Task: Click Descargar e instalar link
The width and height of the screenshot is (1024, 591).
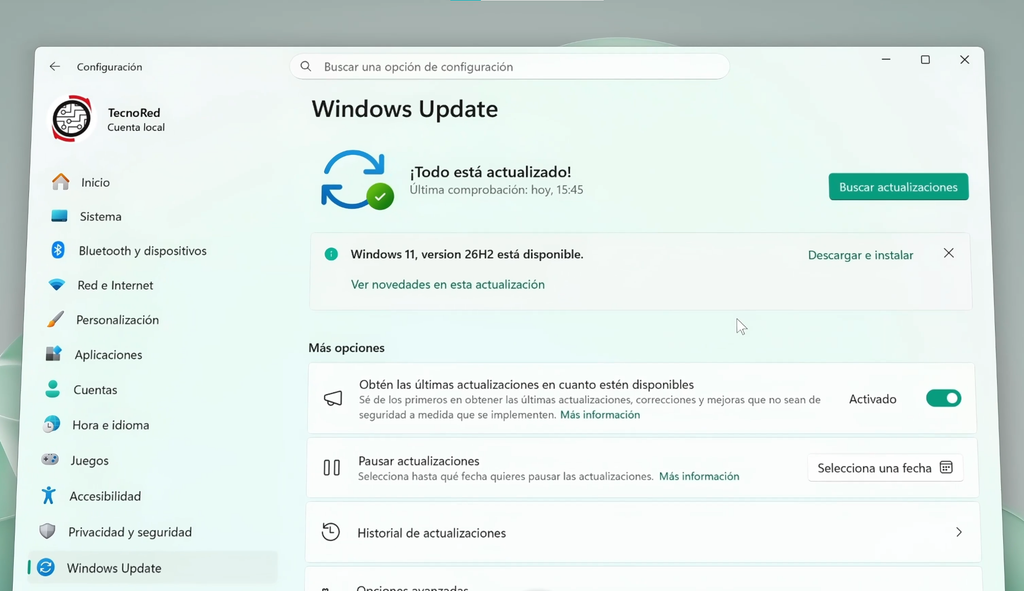Action: (861, 255)
